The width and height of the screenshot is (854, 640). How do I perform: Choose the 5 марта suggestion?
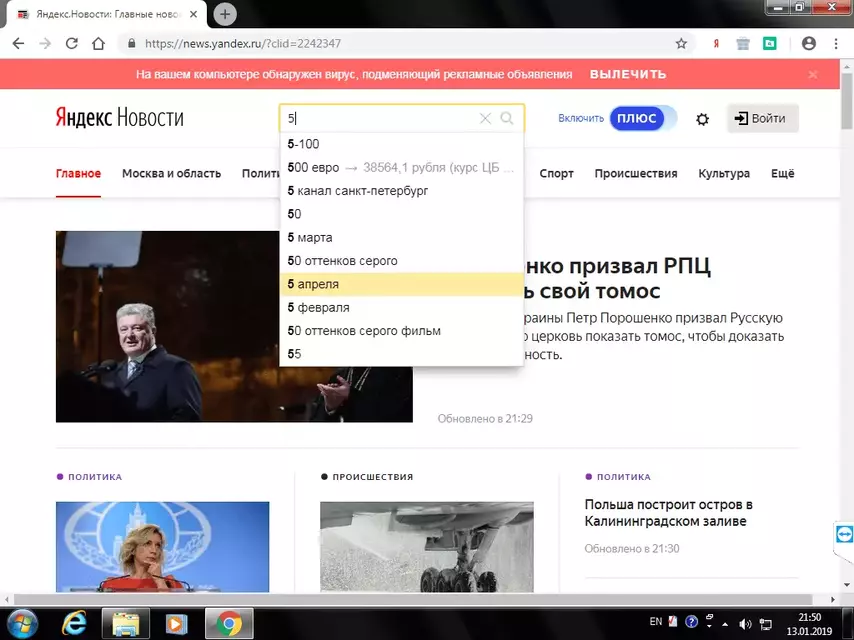(x=402, y=237)
